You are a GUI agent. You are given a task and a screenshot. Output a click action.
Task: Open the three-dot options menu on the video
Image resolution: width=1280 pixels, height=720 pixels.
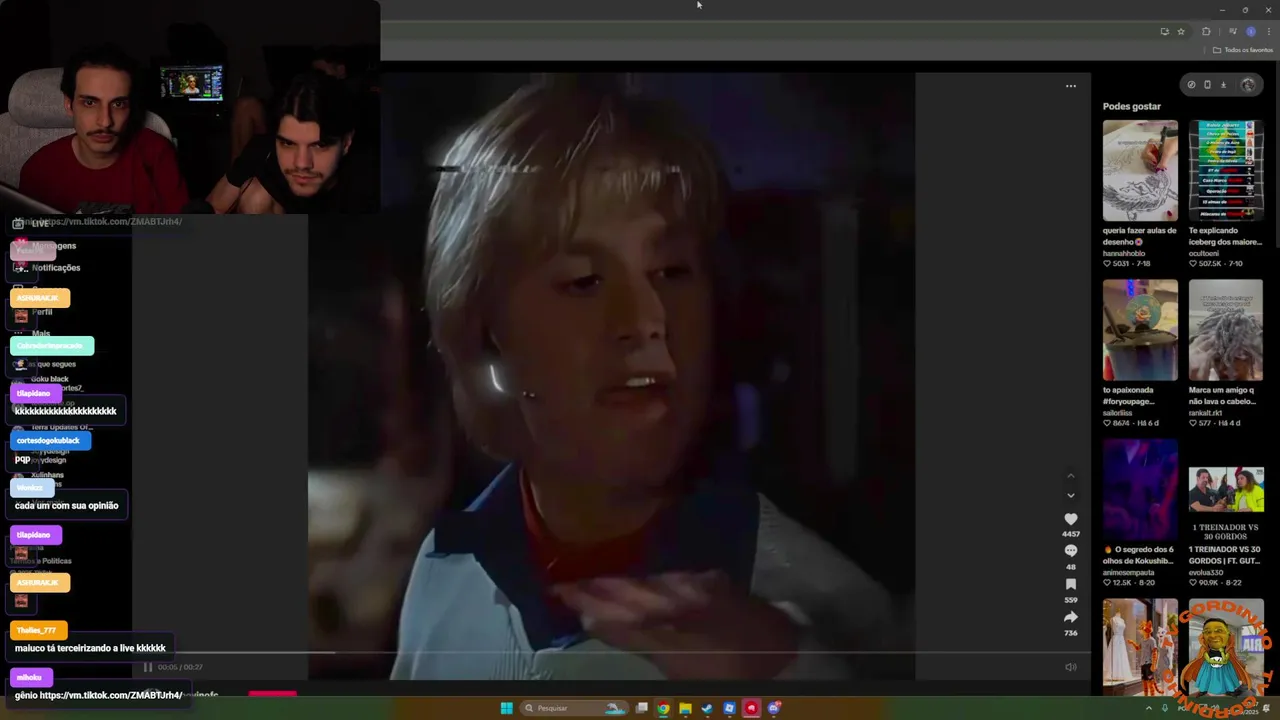click(1070, 86)
